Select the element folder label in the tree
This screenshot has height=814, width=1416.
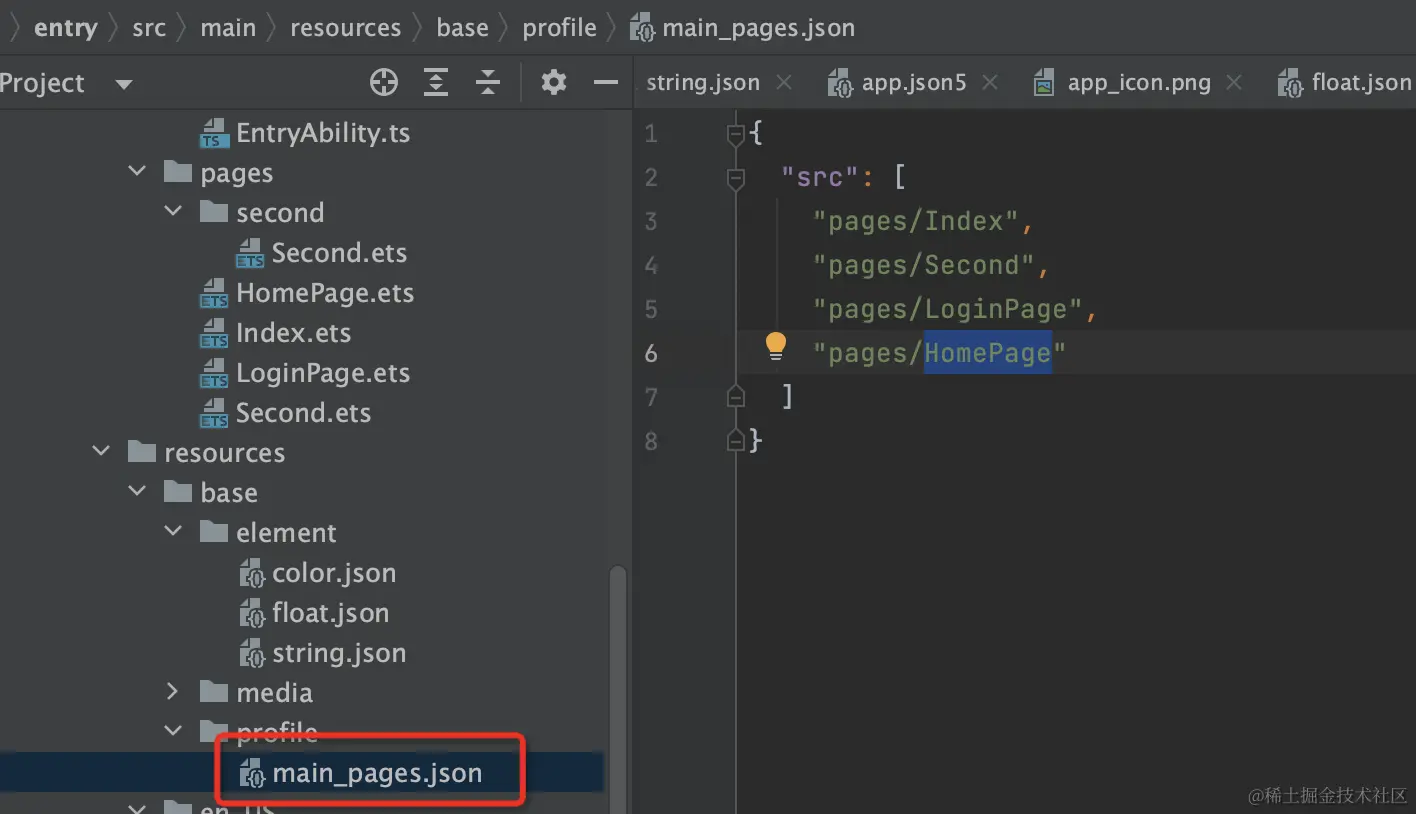(x=286, y=533)
